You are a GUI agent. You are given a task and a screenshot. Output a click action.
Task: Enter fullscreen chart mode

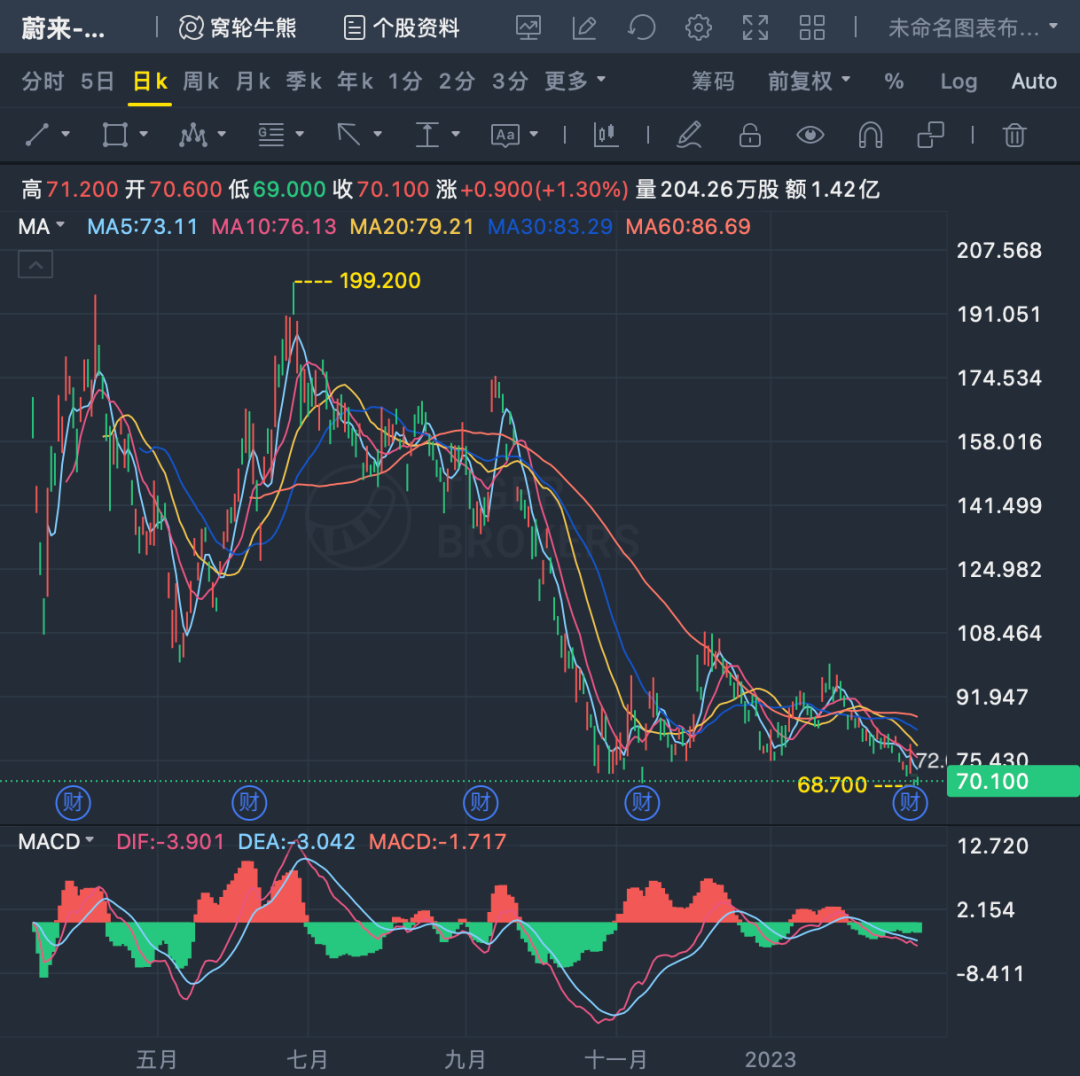tap(755, 28)
